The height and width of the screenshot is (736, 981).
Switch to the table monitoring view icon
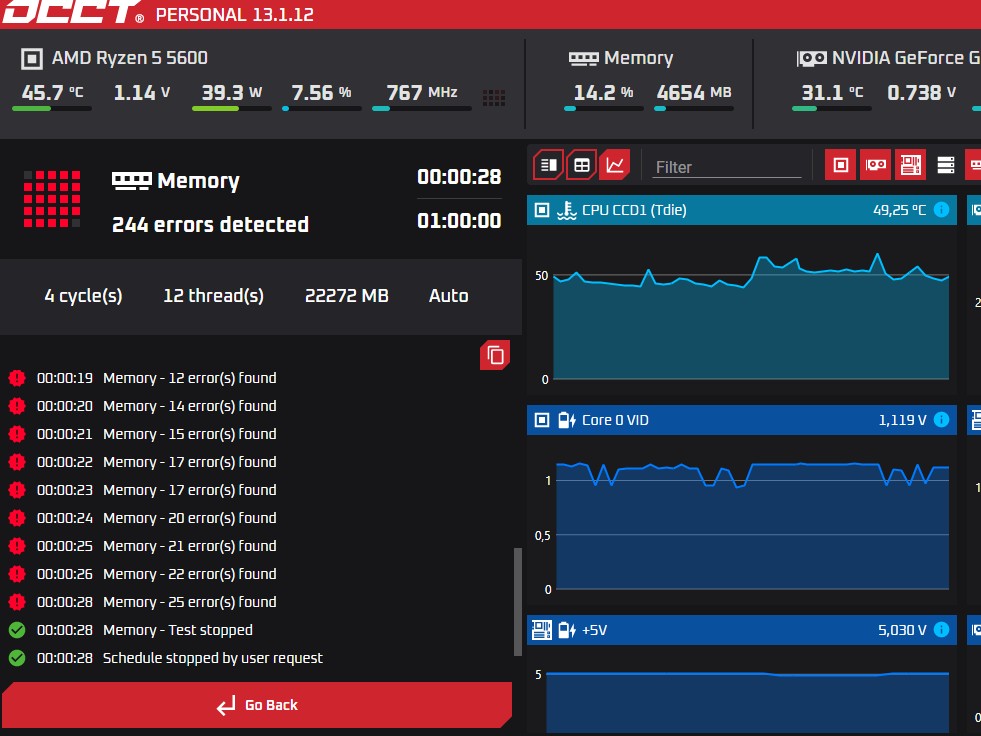[581, 165]
